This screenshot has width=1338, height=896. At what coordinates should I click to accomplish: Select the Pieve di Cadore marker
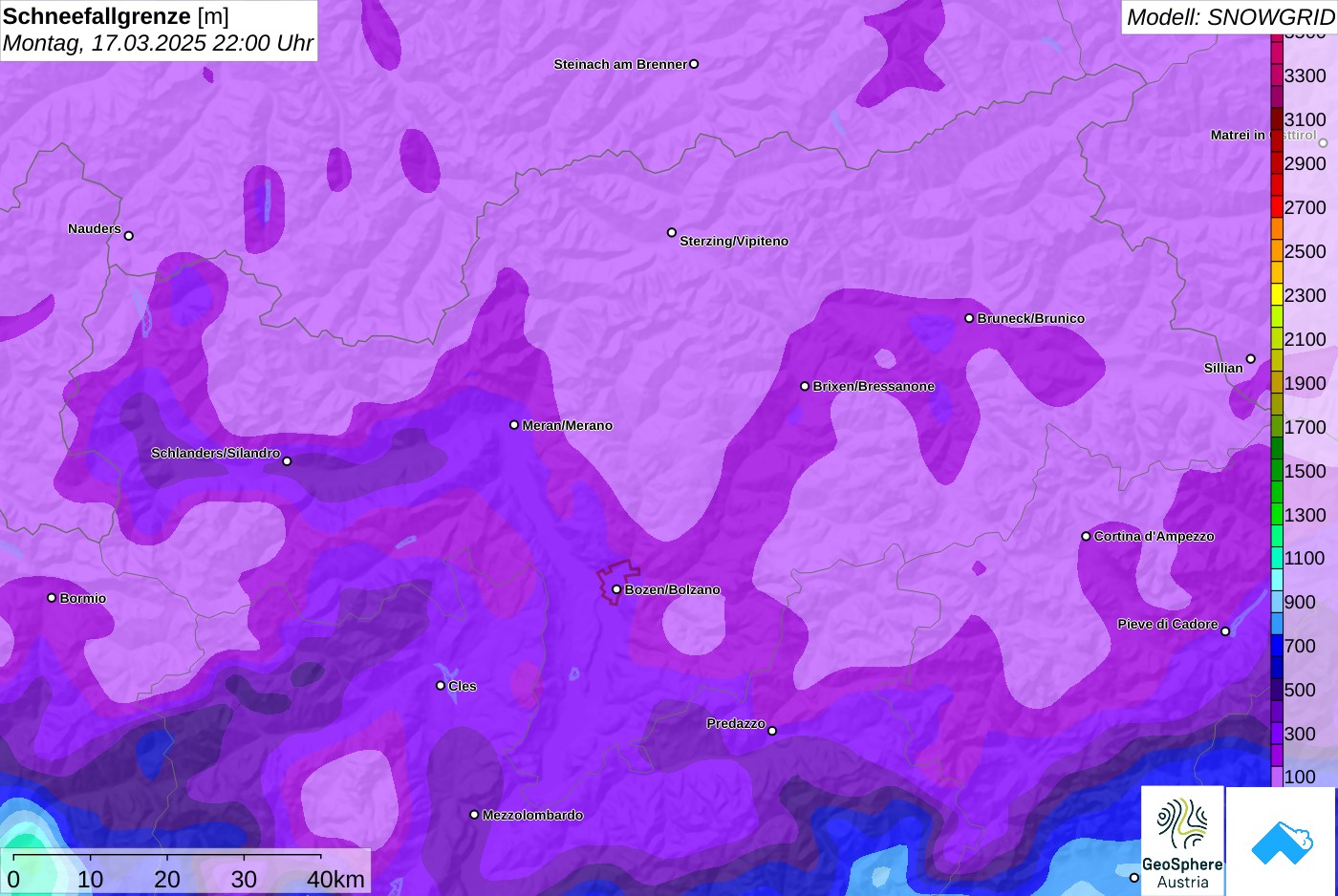[1225, 631]
